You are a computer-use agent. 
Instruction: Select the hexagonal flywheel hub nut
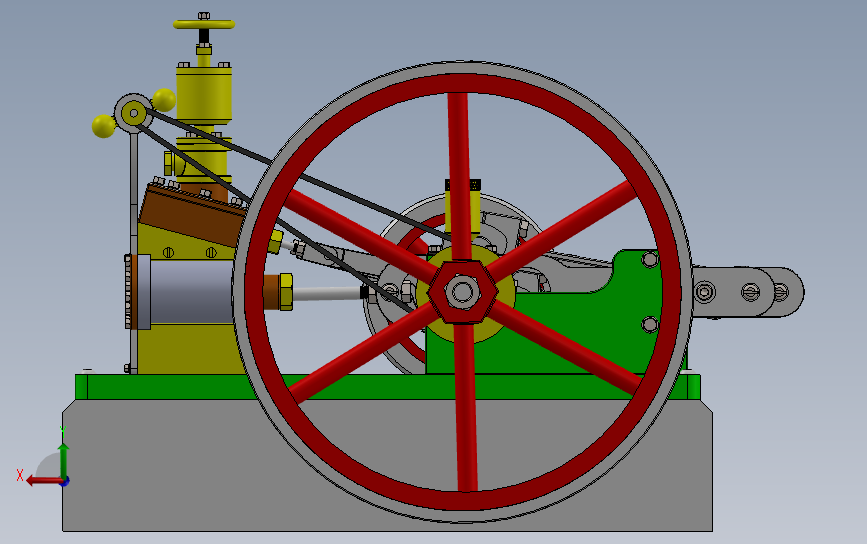pyautogui.click(x=463, y=292)
